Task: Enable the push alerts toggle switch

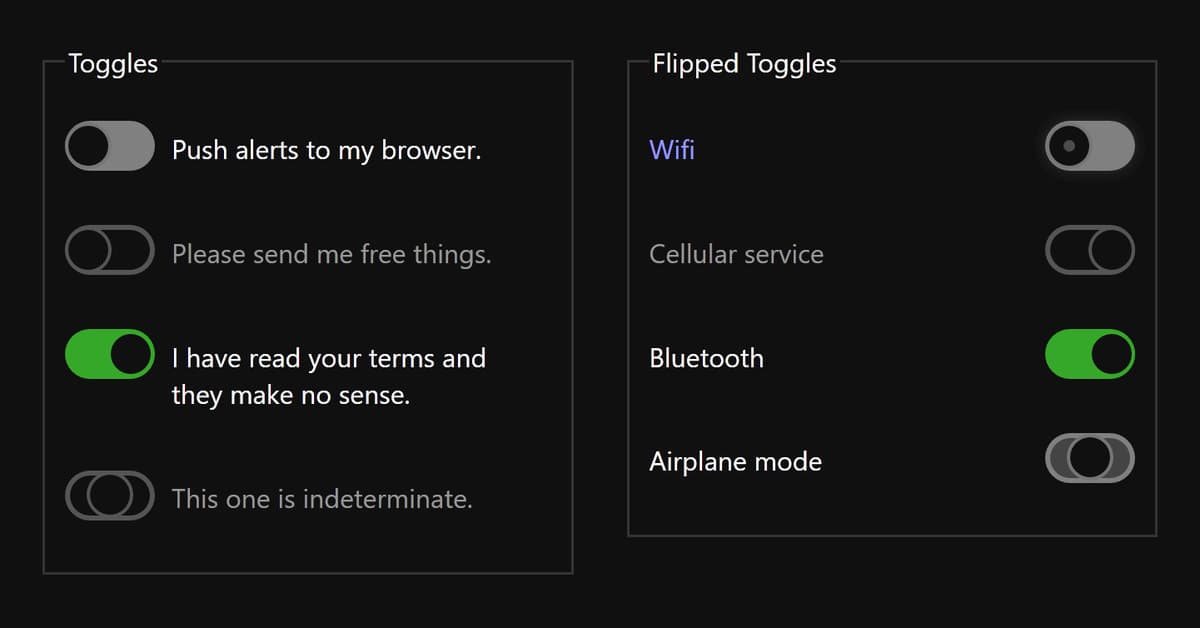Action: [110, 146]
